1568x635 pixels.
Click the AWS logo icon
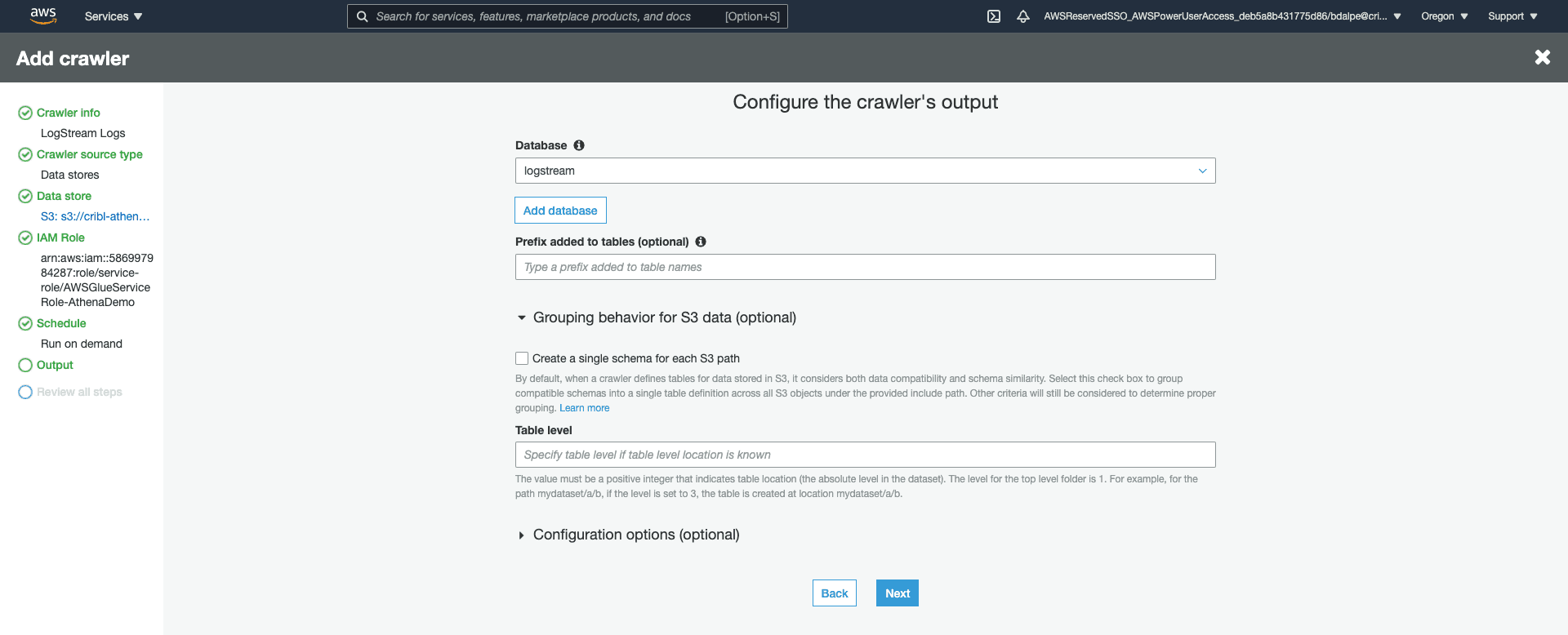(x=42, y=16)
